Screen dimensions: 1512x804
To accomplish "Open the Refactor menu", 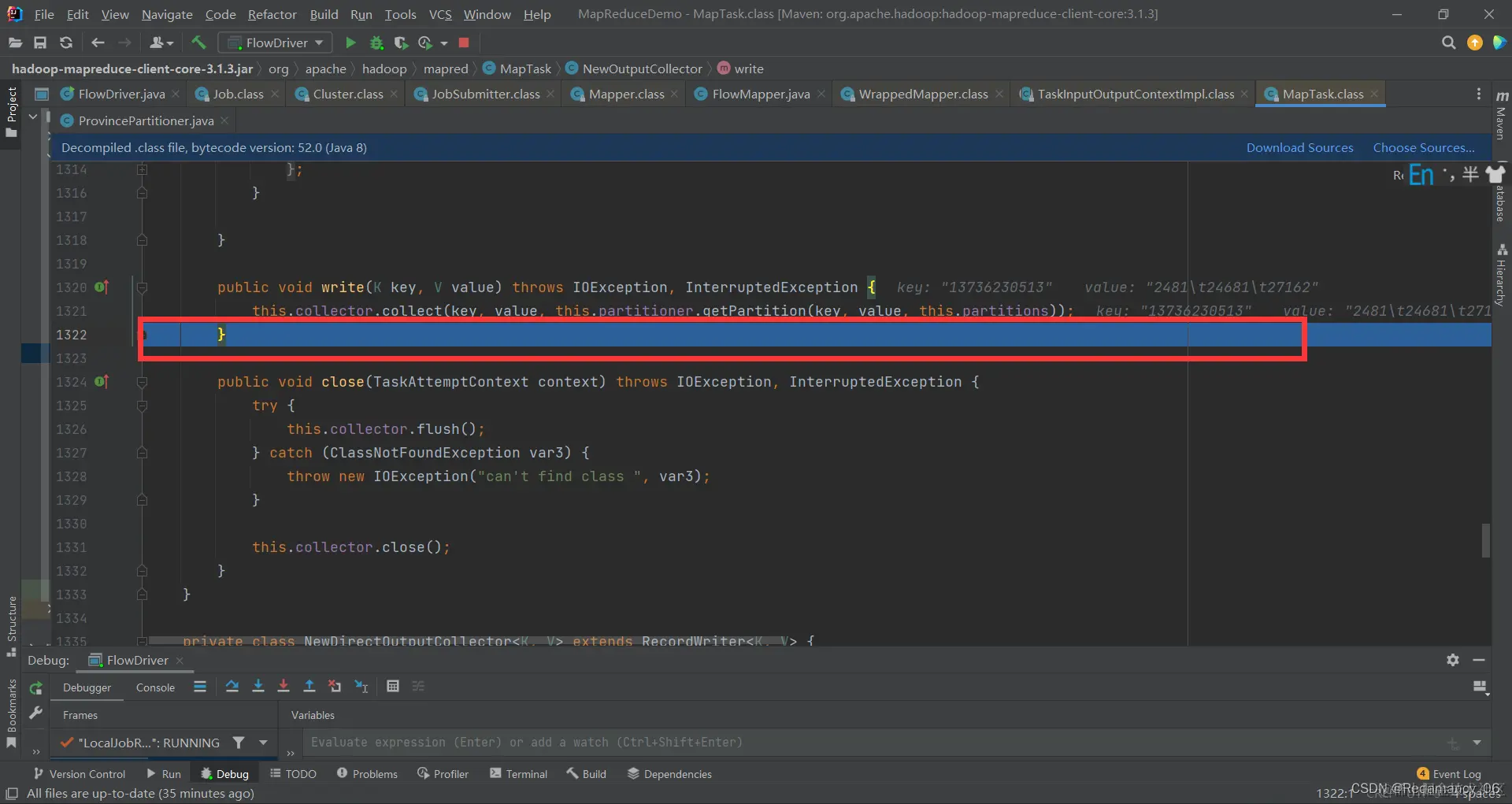I will (x=272, y=14).
